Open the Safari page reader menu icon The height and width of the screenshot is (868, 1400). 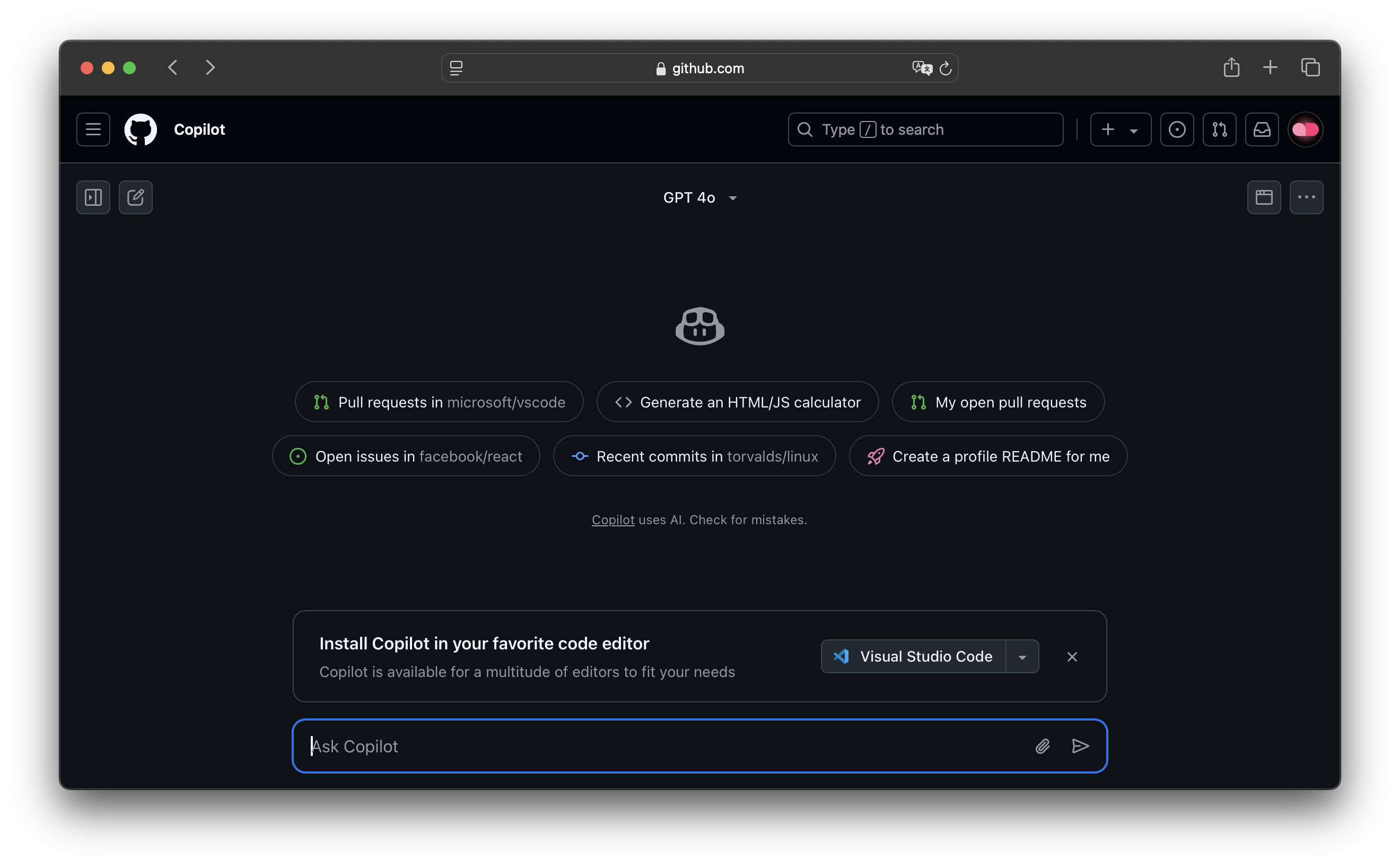point(456,68)
